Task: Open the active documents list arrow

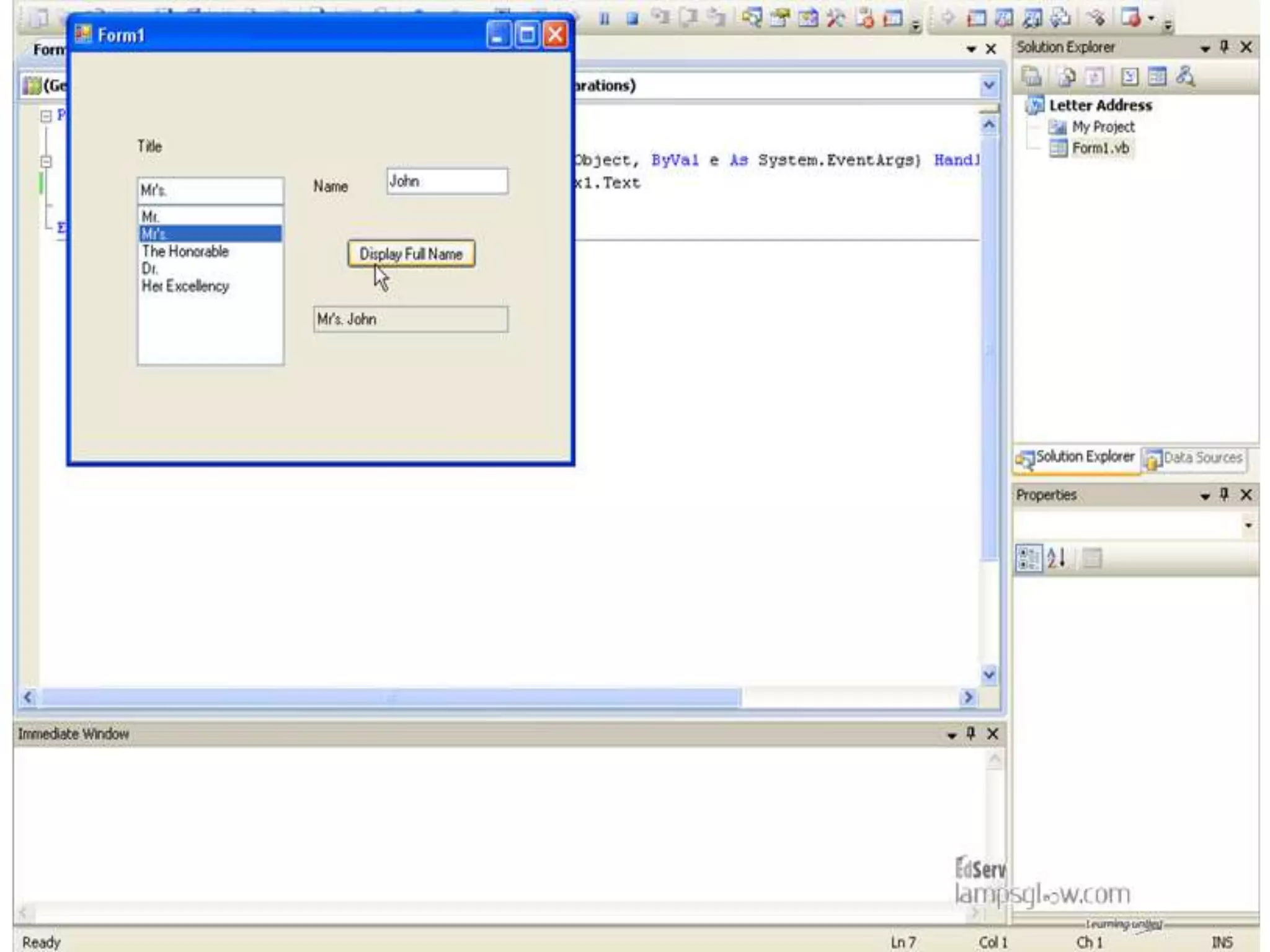Action: tap(971, 49)
